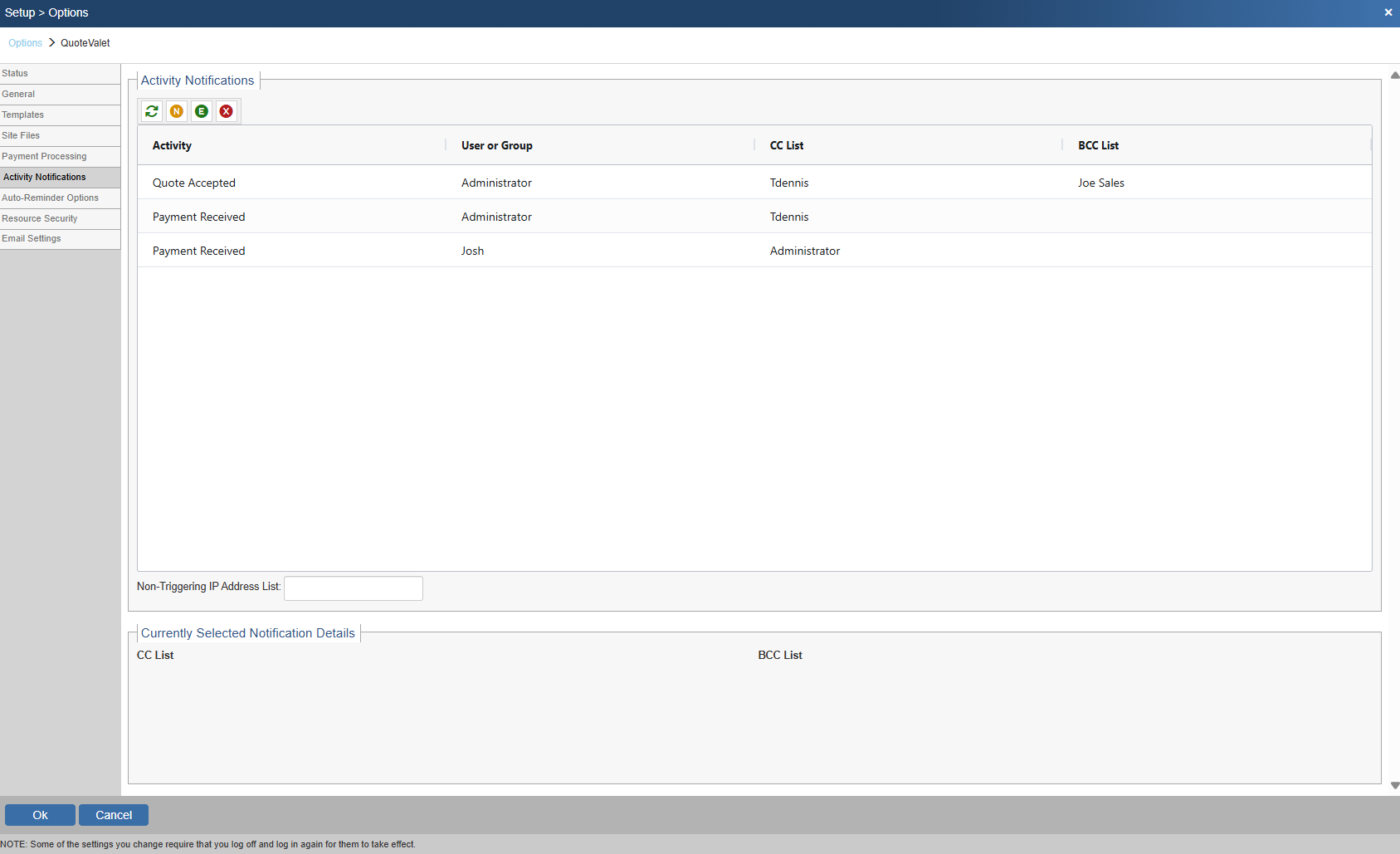Click the red X delete notification icon
Image resolution: width=1400 pixels, height=854 pixels.
pos(227,111)
